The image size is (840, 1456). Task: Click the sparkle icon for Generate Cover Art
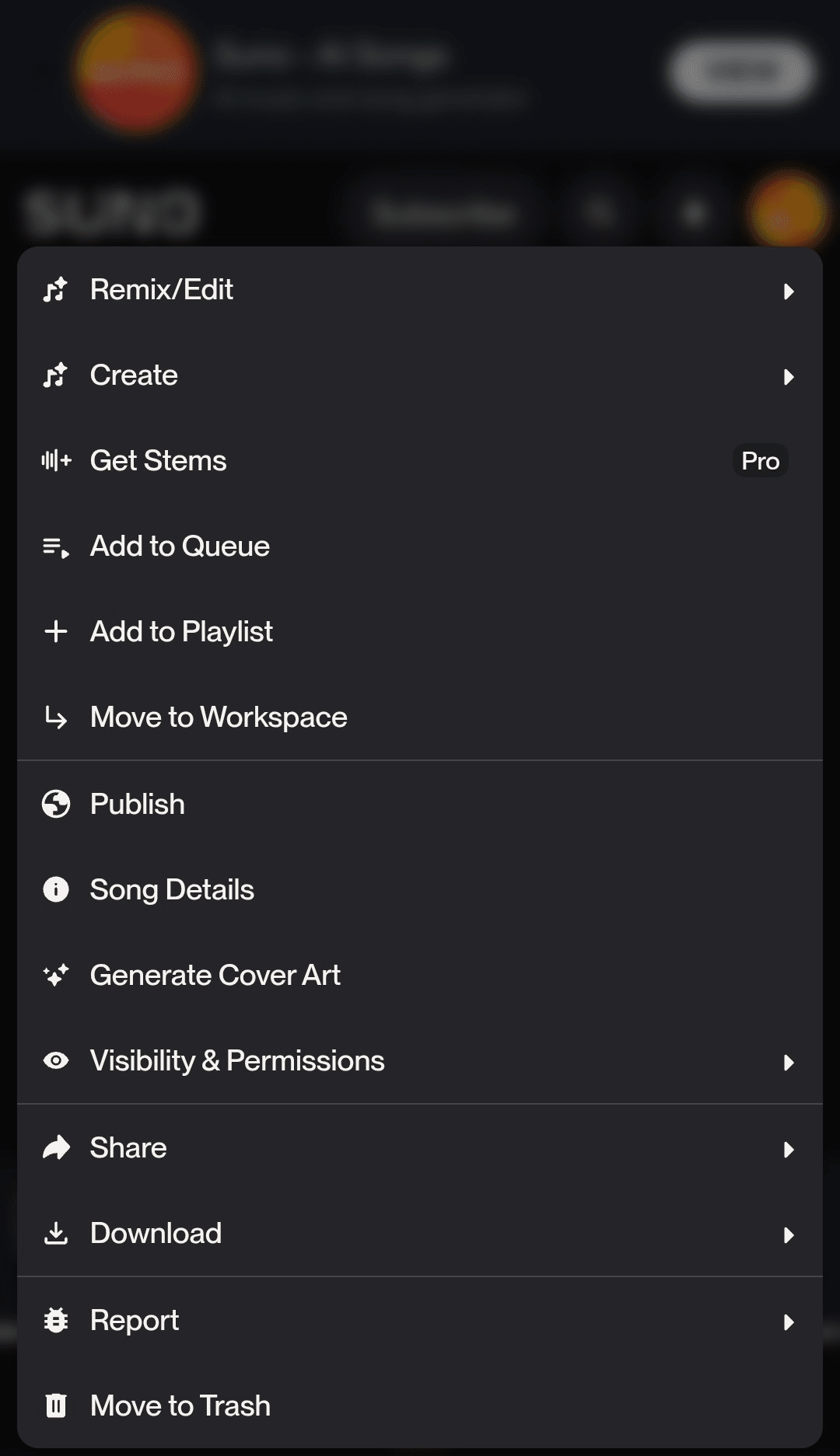click(x=56, y=975)
